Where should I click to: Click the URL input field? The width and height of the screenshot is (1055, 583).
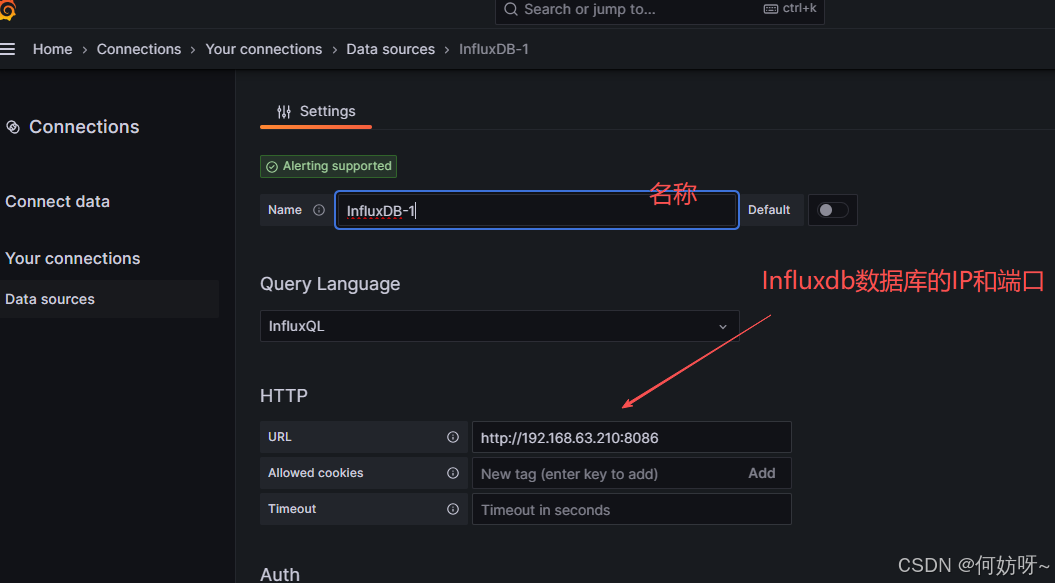coord(632,438)
